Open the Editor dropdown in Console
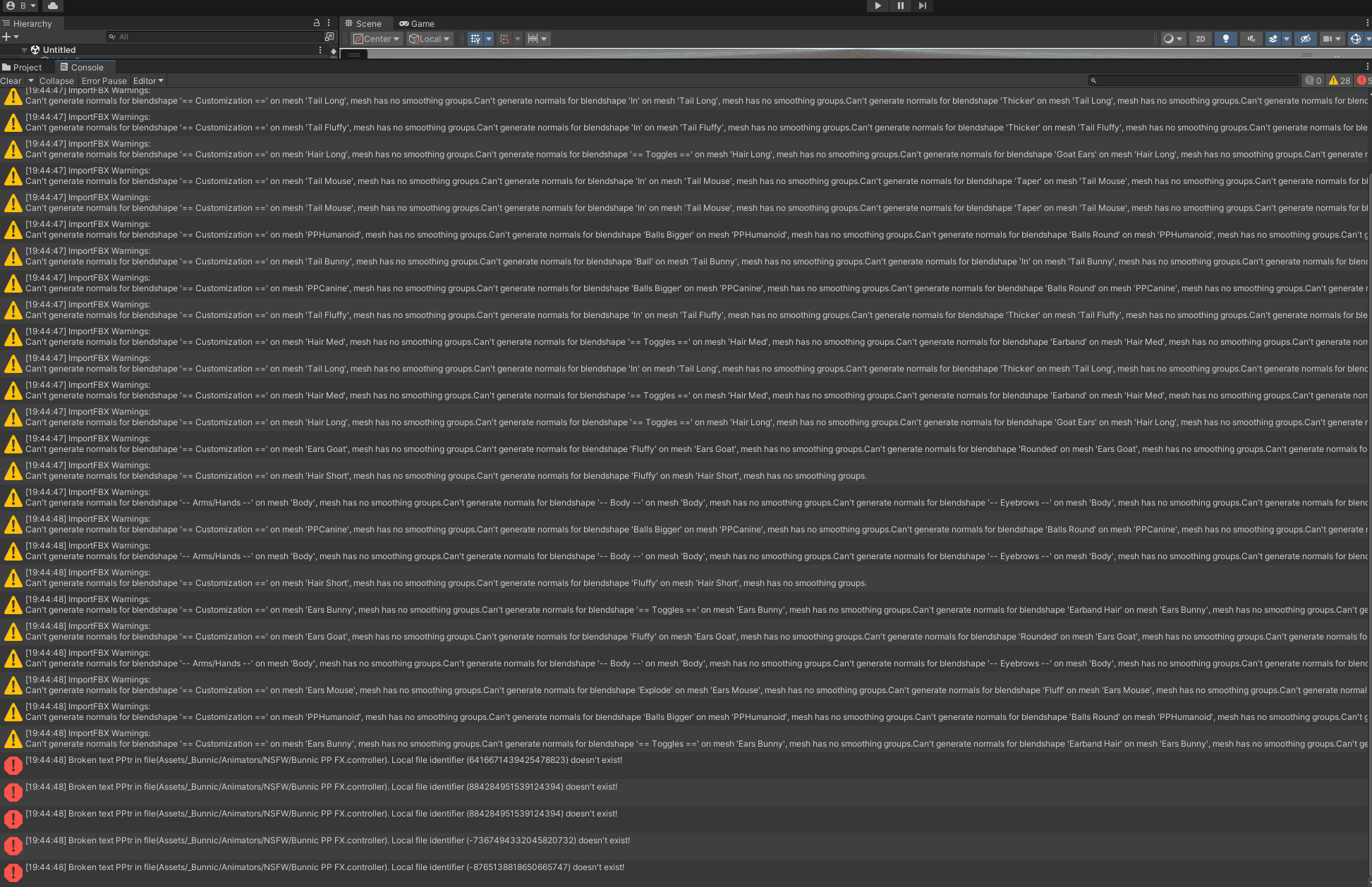The height and width of the screenshot is (887, 1372). (148, 80)
